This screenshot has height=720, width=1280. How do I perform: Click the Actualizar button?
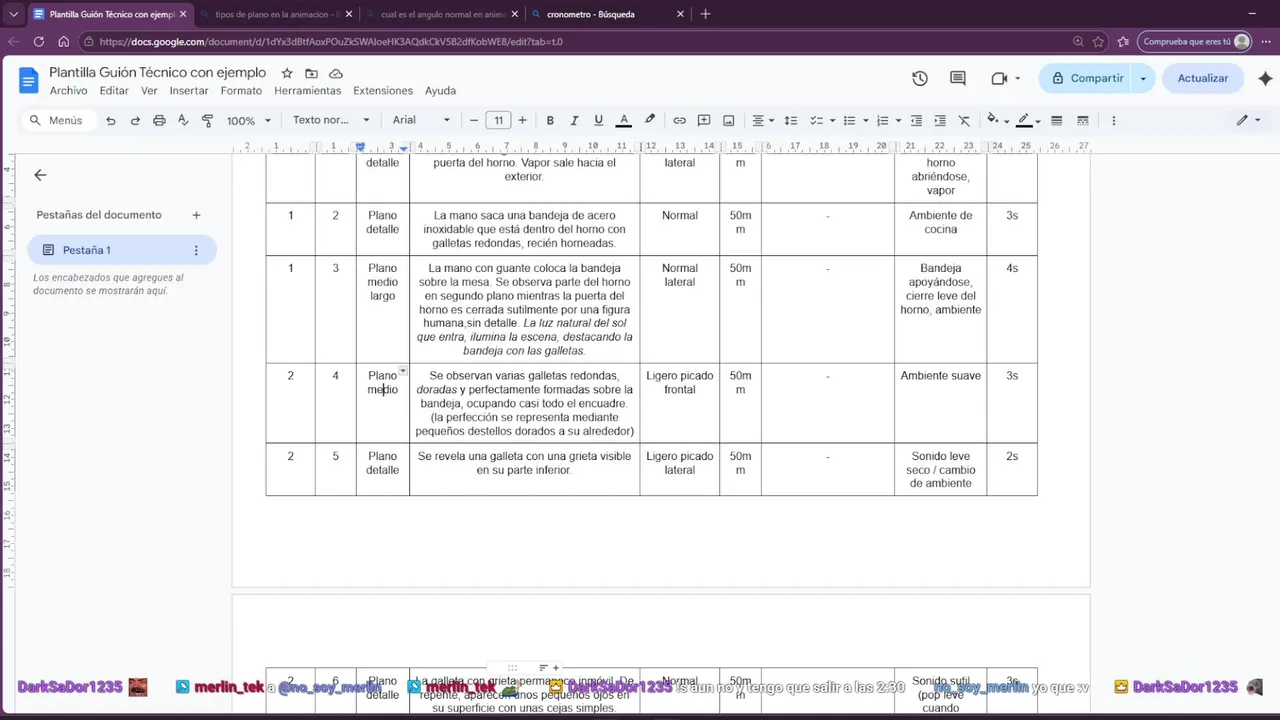coord(1203,78)
